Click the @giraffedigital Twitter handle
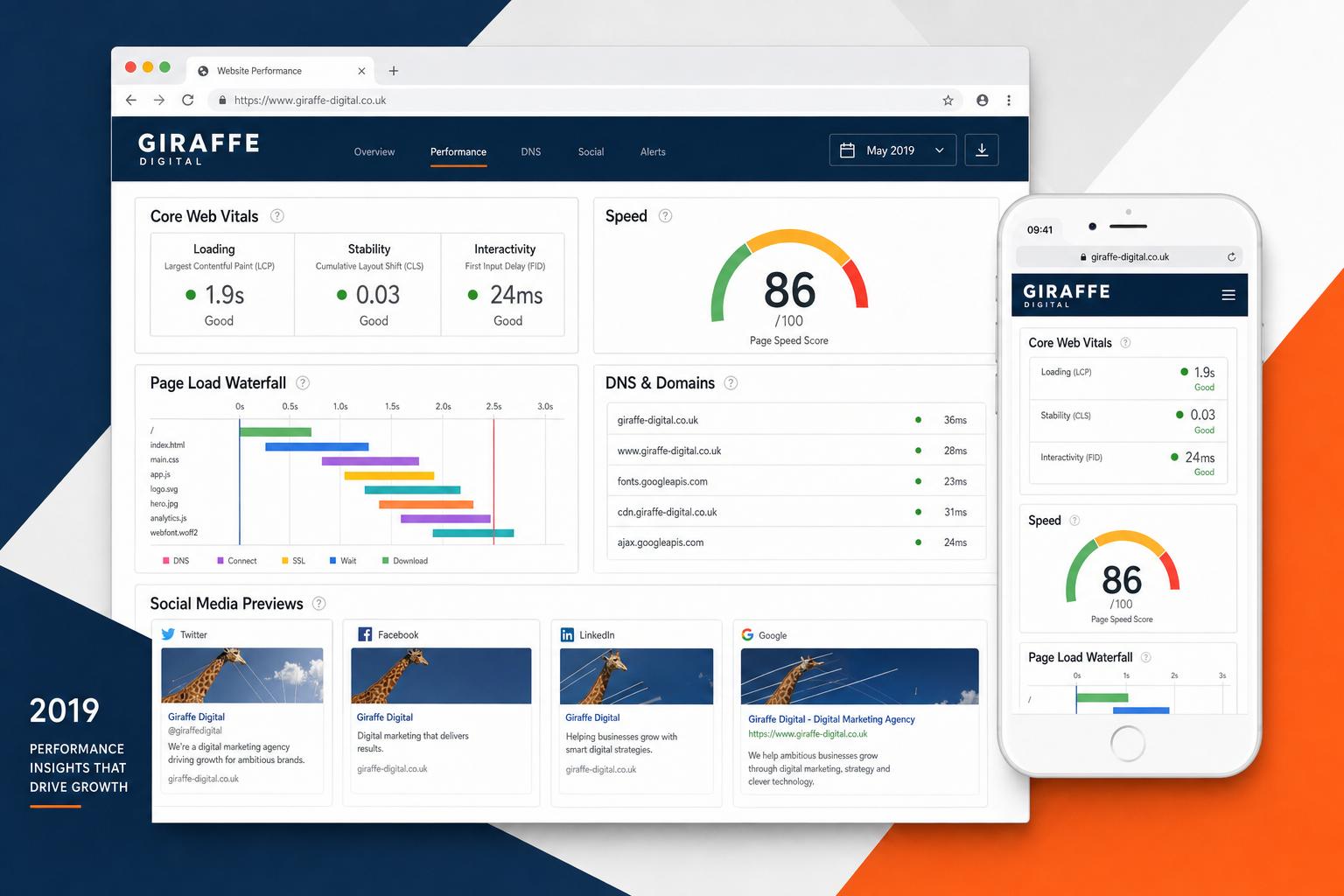The height and width of the screenshot is (896, 1344). tap(195, 731)
